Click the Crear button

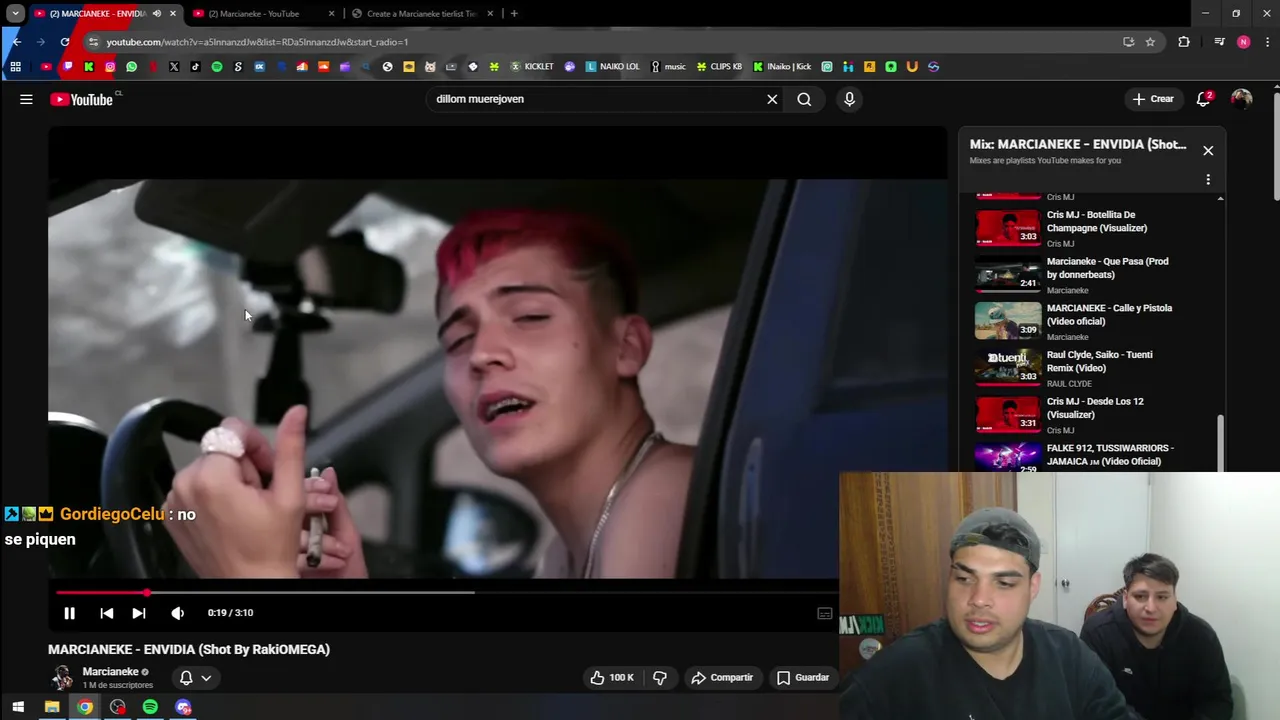click(1153, 99)
